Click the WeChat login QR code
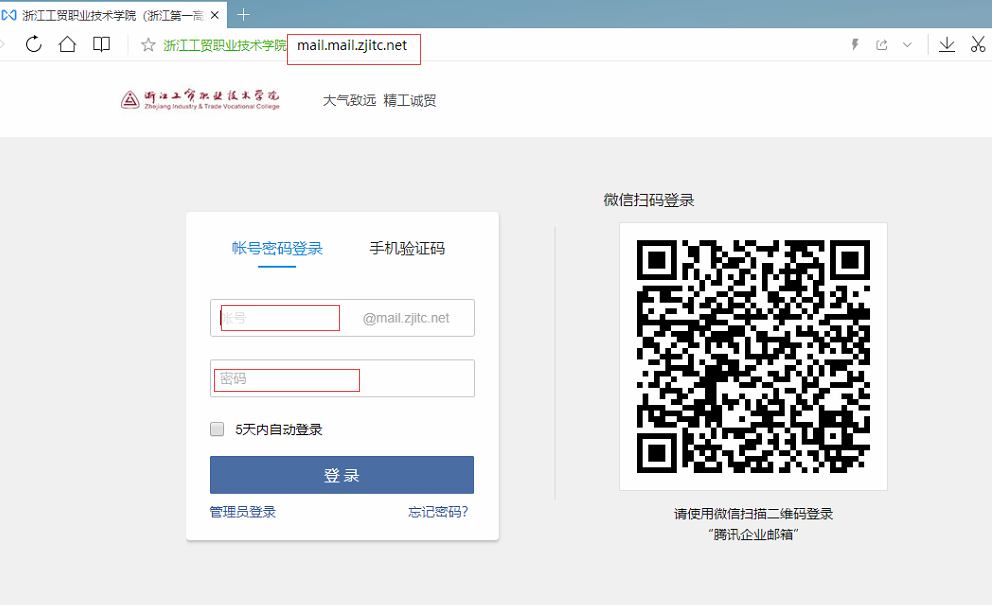This screenshot has width=992, height=605. 753,357
